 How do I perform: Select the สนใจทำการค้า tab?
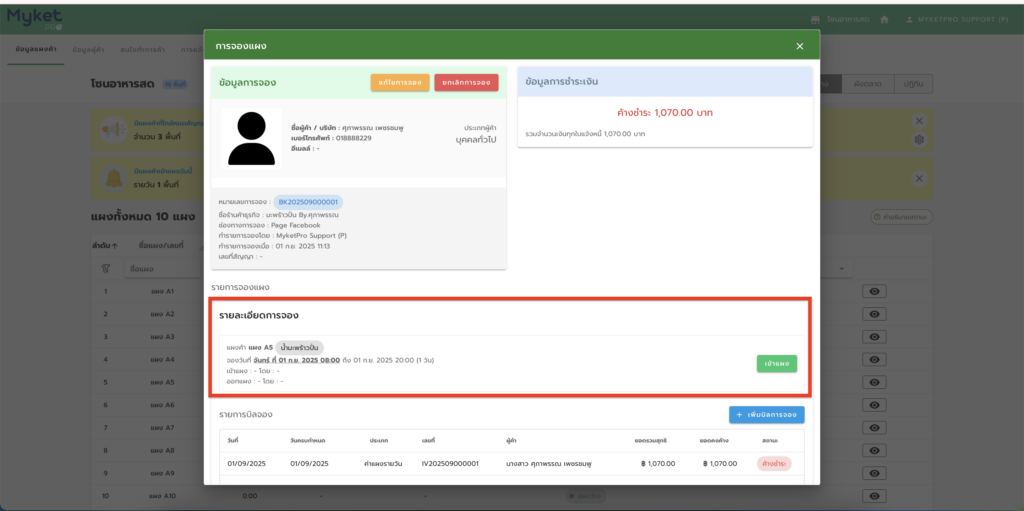pos(142,50)
